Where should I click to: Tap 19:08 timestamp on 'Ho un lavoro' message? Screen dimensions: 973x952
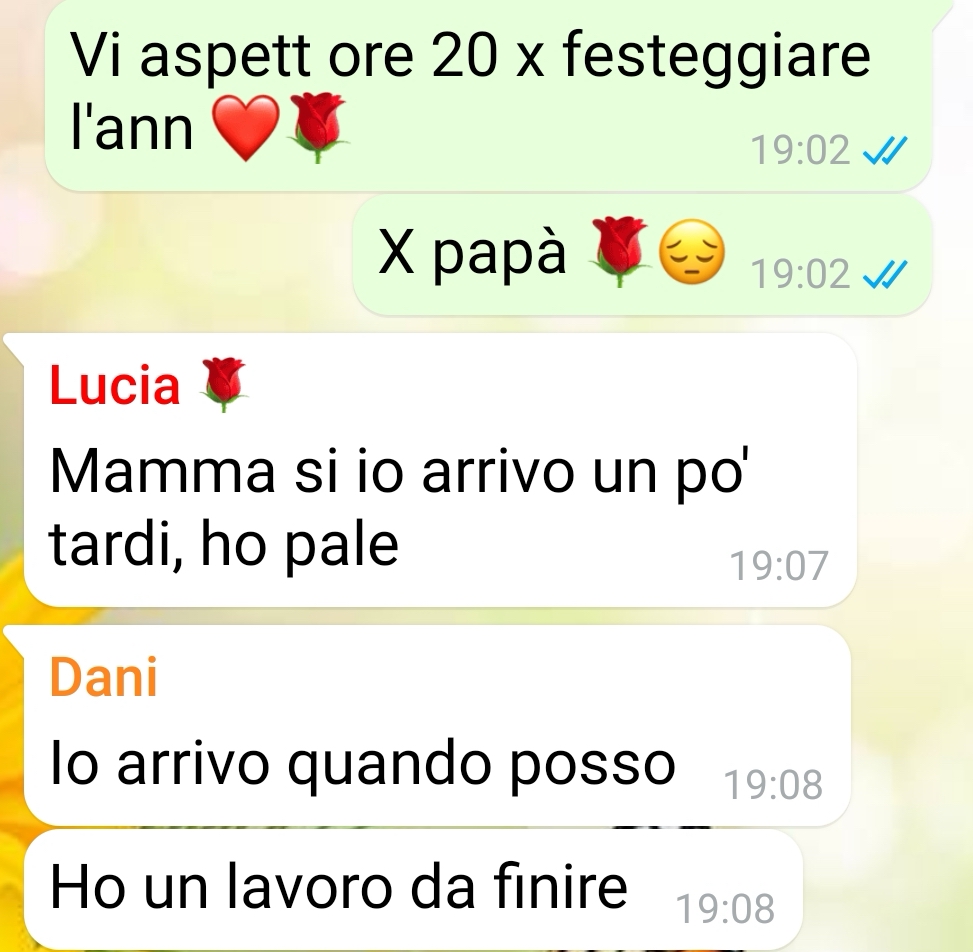pyautogui.click(x=725, y=909)
